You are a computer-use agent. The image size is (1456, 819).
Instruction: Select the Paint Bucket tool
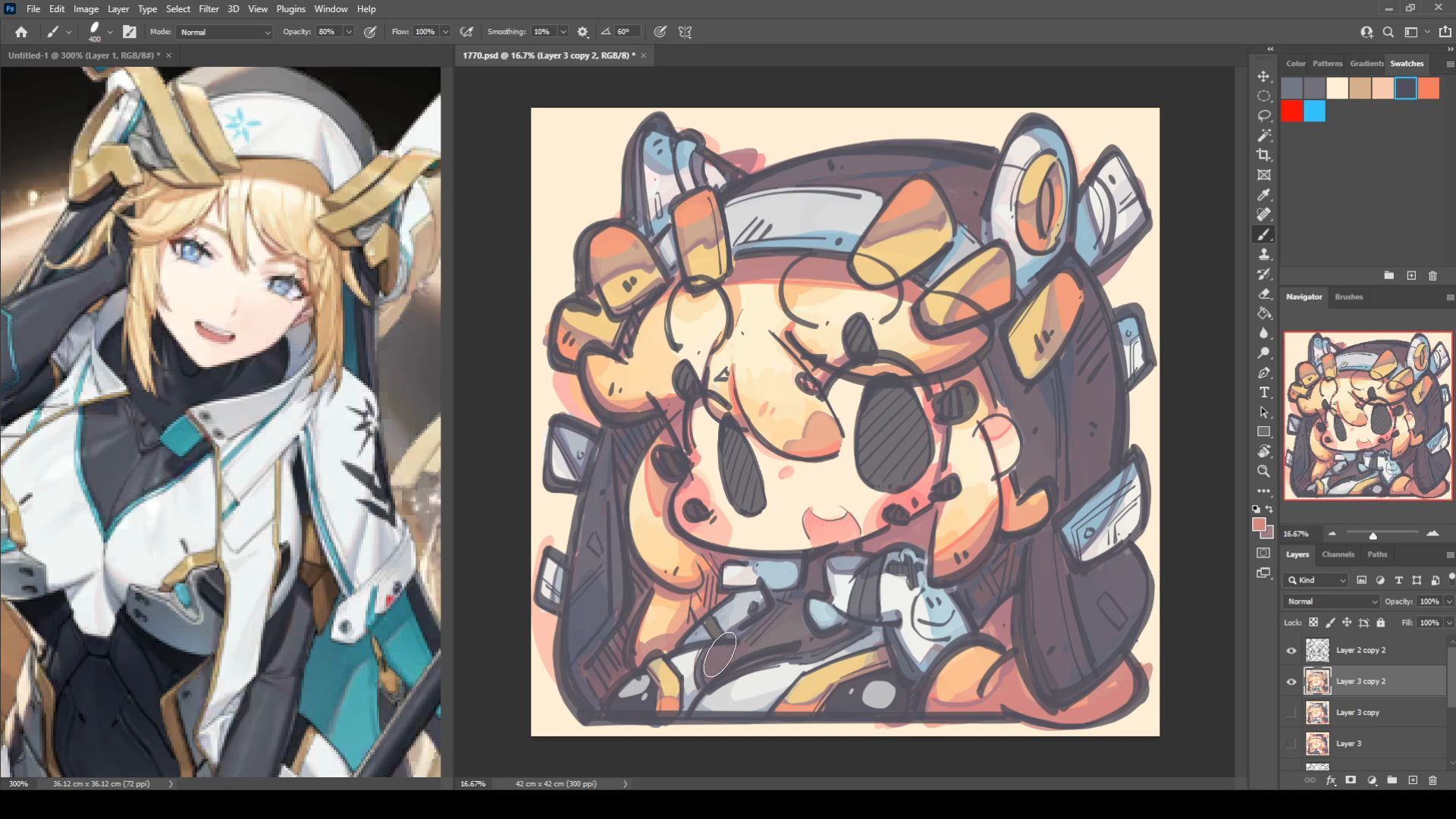point(1263,313)
